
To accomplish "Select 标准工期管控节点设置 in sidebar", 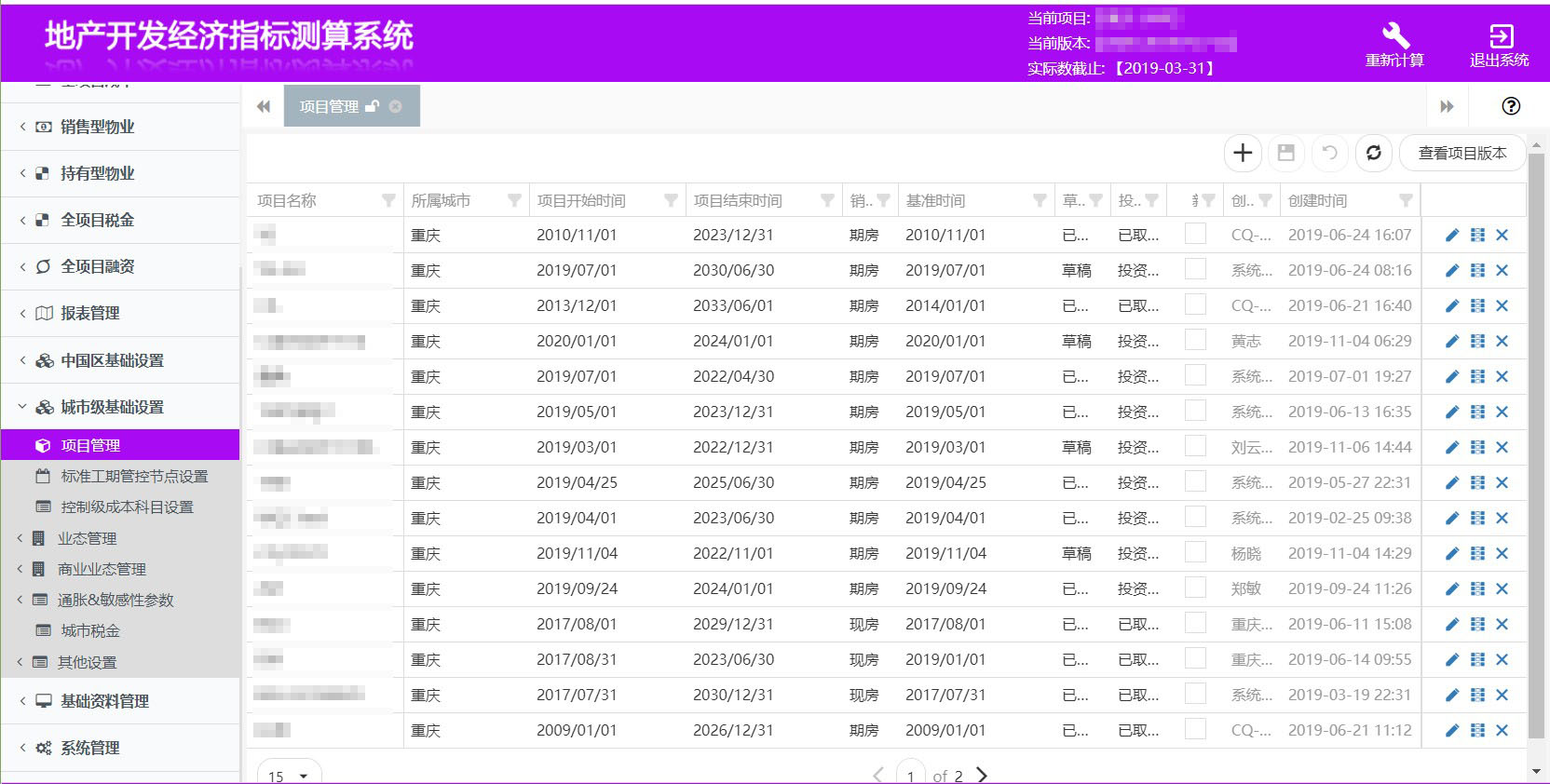I will coord(134,477).
